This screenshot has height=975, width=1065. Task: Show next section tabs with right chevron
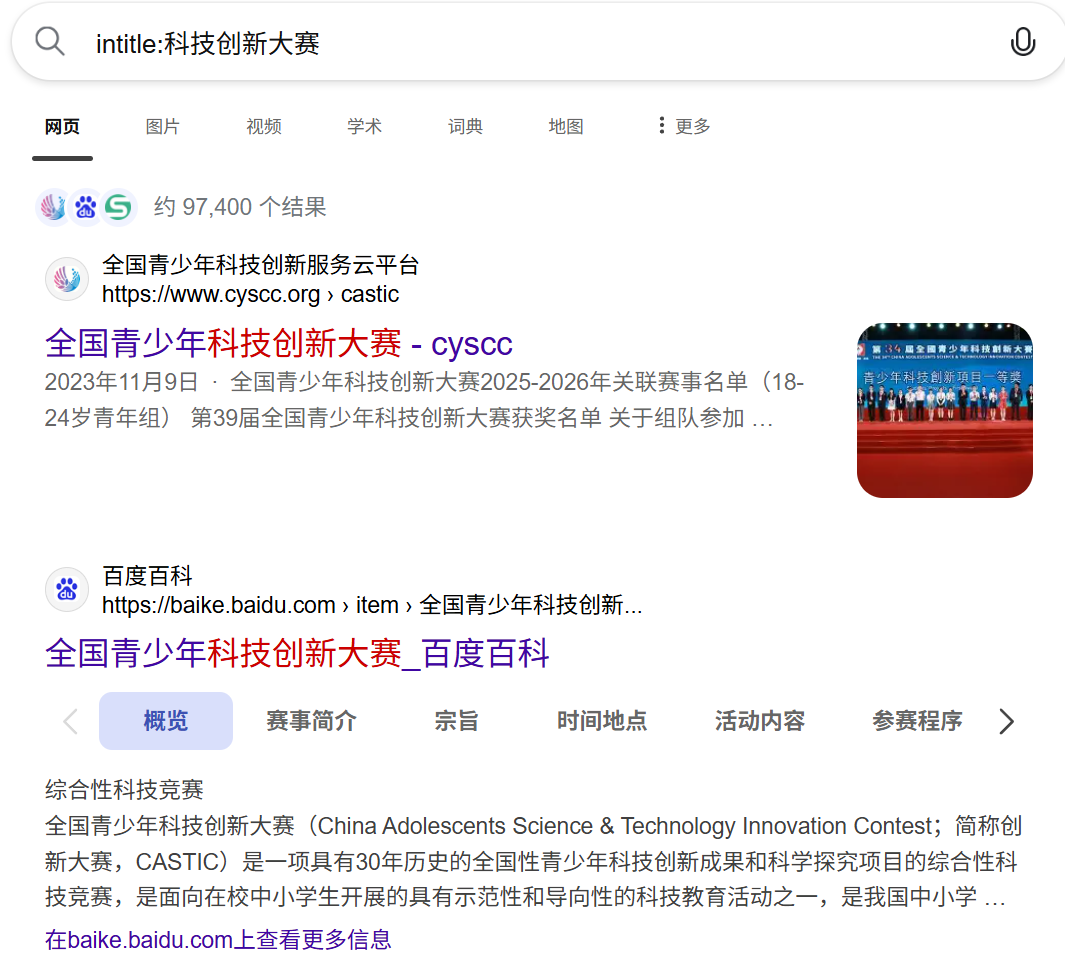click(x=1007, y=722)
